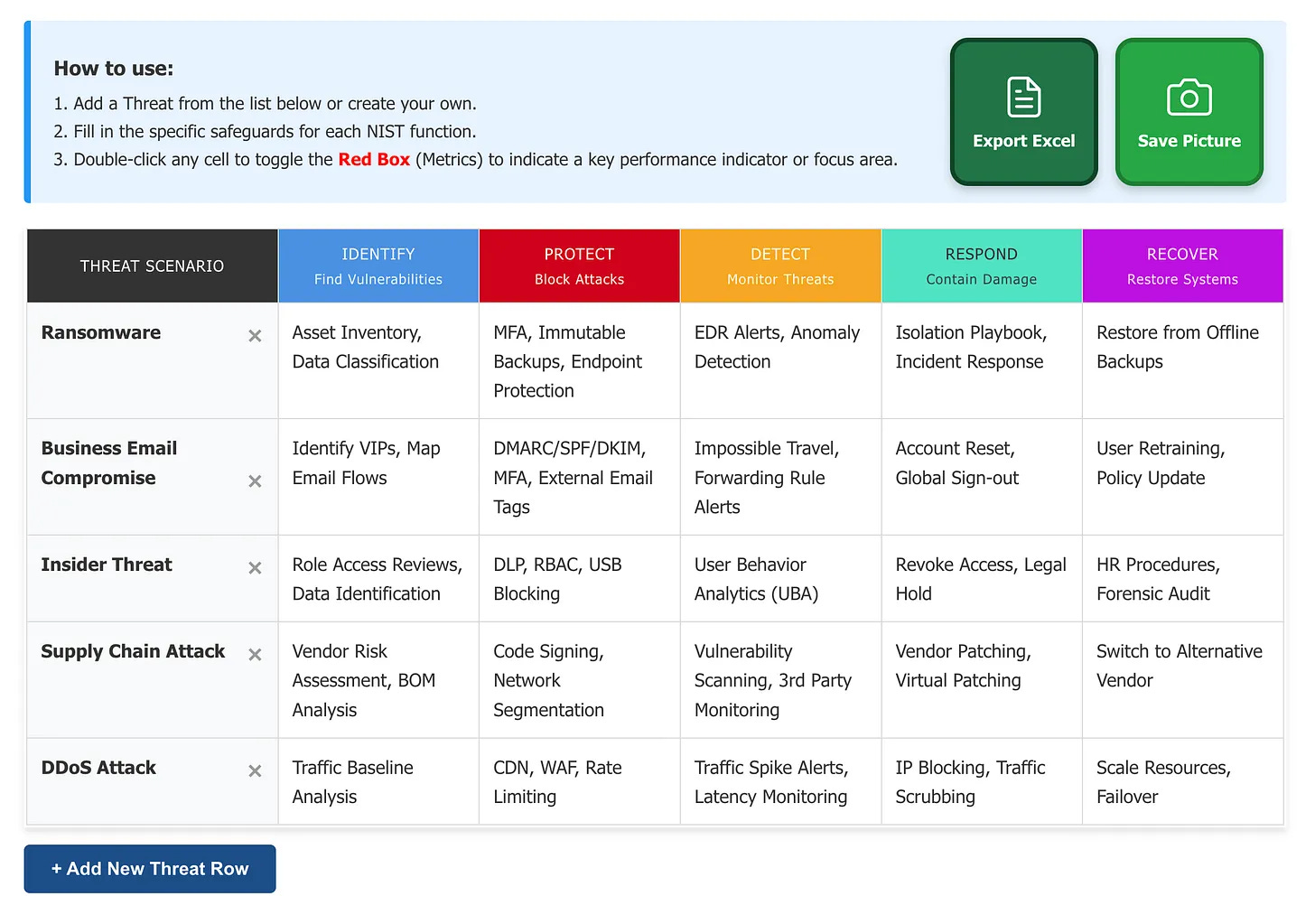Click the RESPOND column header
This screenshot has width=1315, height=924.
(x=982, y=266)
